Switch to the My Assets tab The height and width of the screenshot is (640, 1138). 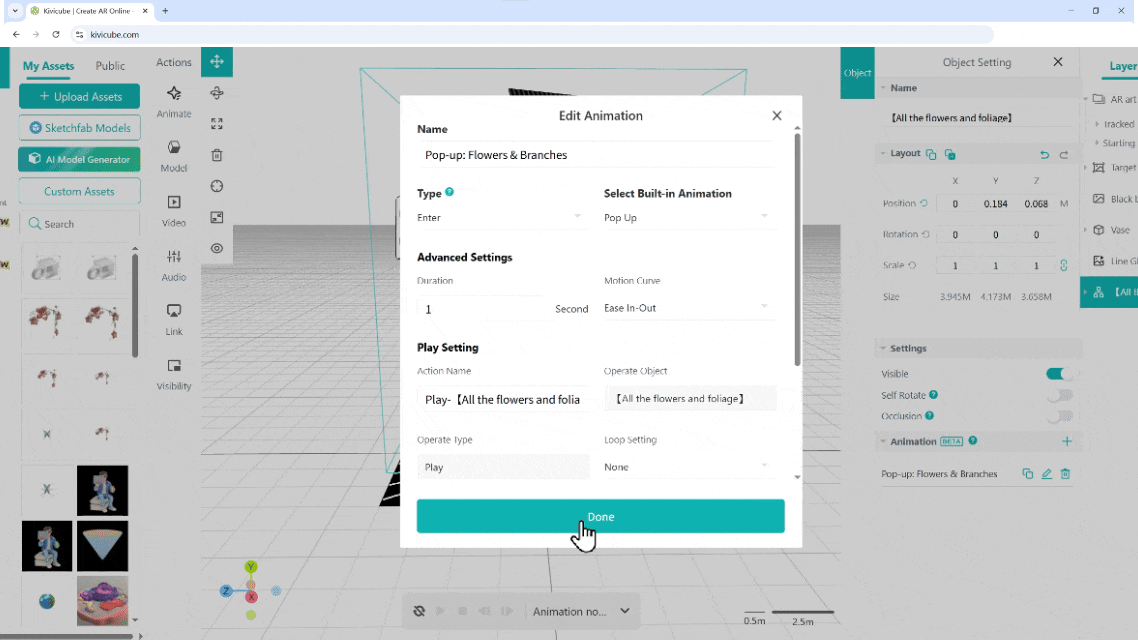(48, 66)
